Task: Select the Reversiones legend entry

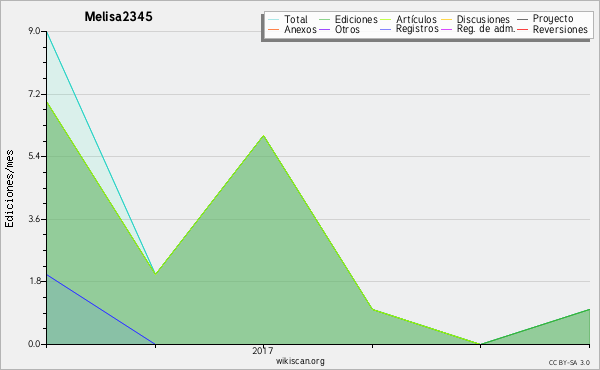Action: coord(560,29)
